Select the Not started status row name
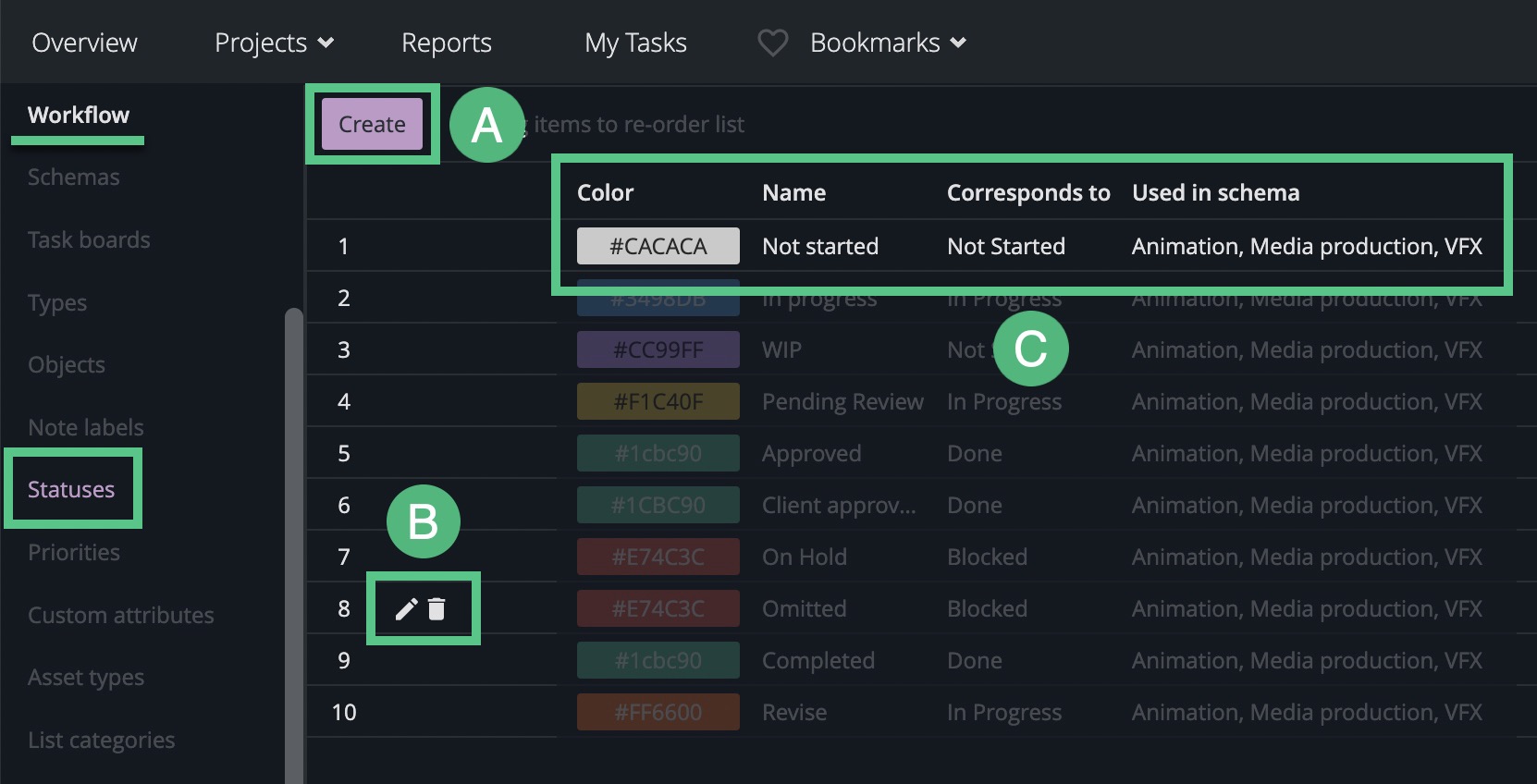 [x=820, y=246]
